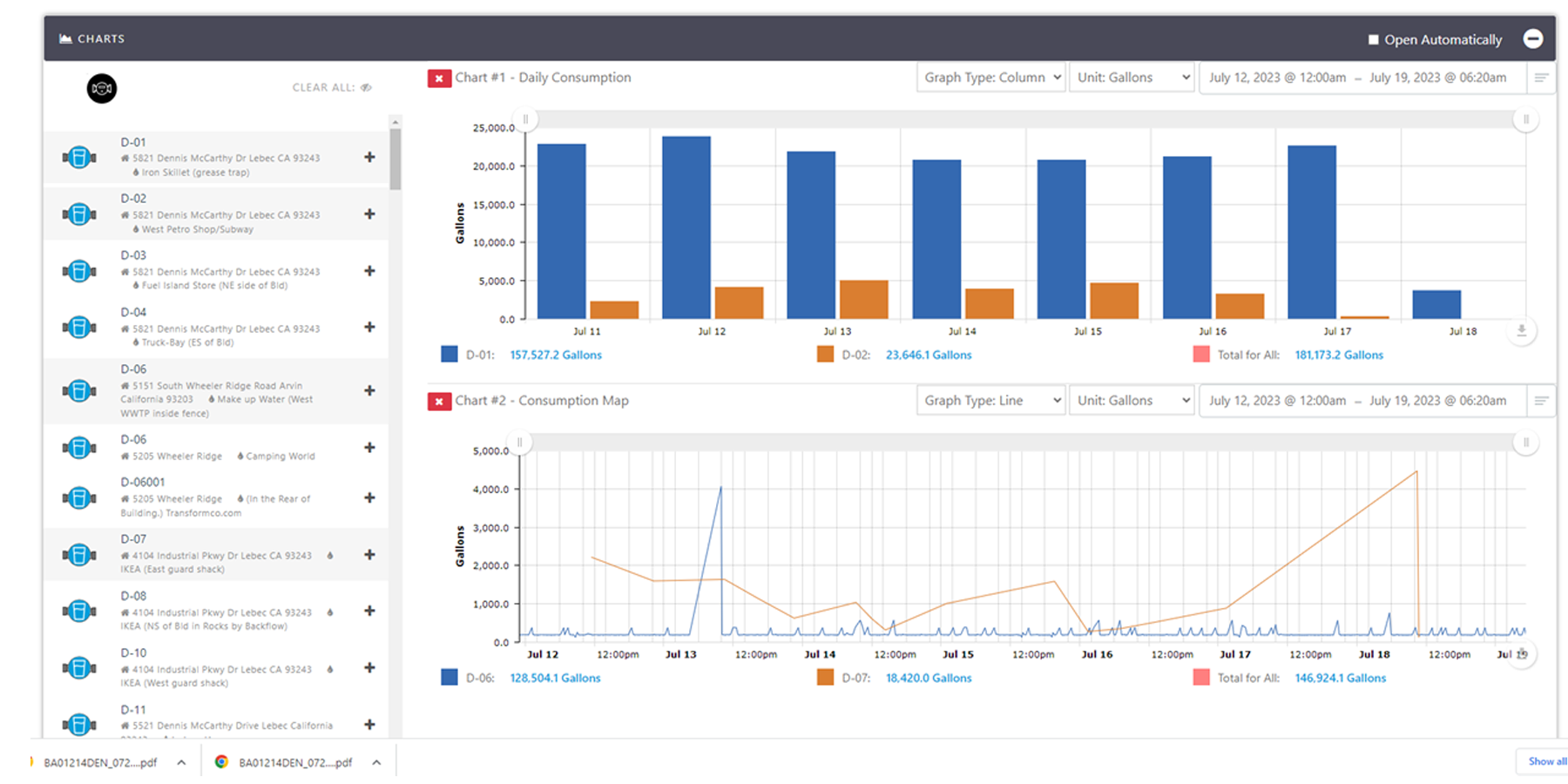
Task: Click D-06 128,504.1 Gallons value
Action: (555, 678)
